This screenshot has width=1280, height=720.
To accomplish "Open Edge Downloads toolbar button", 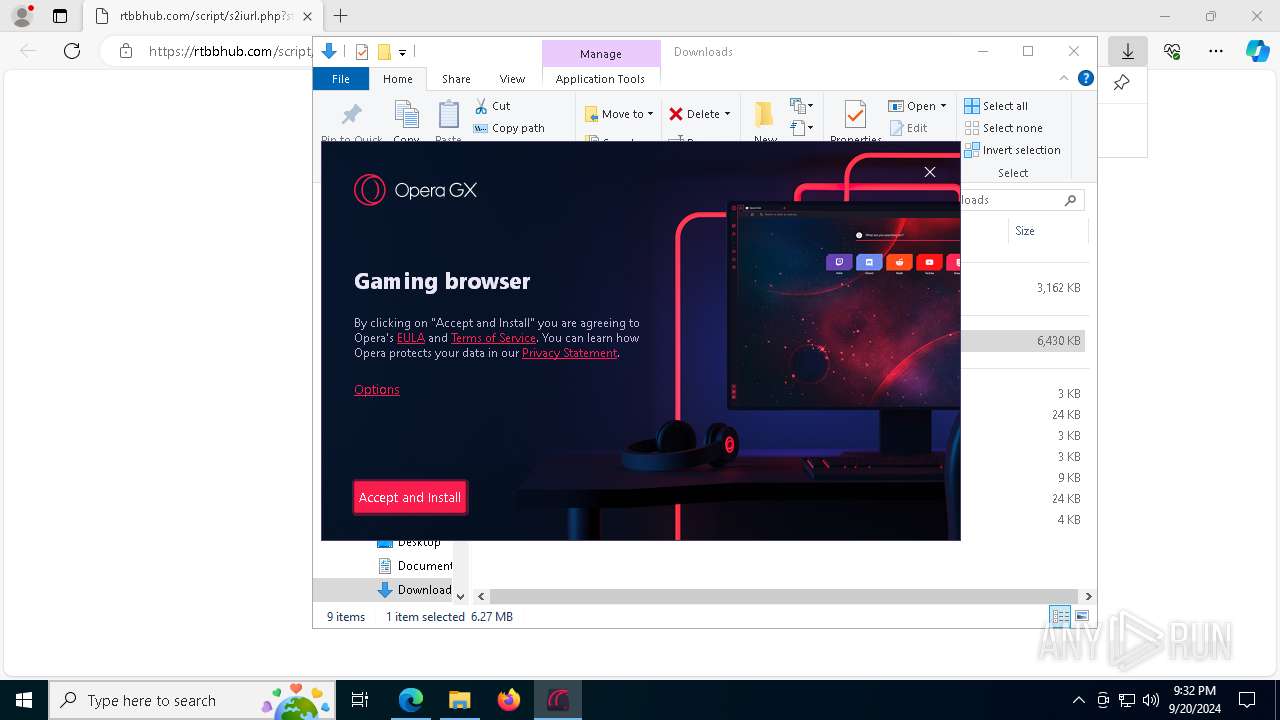I will coord(1128,51).
